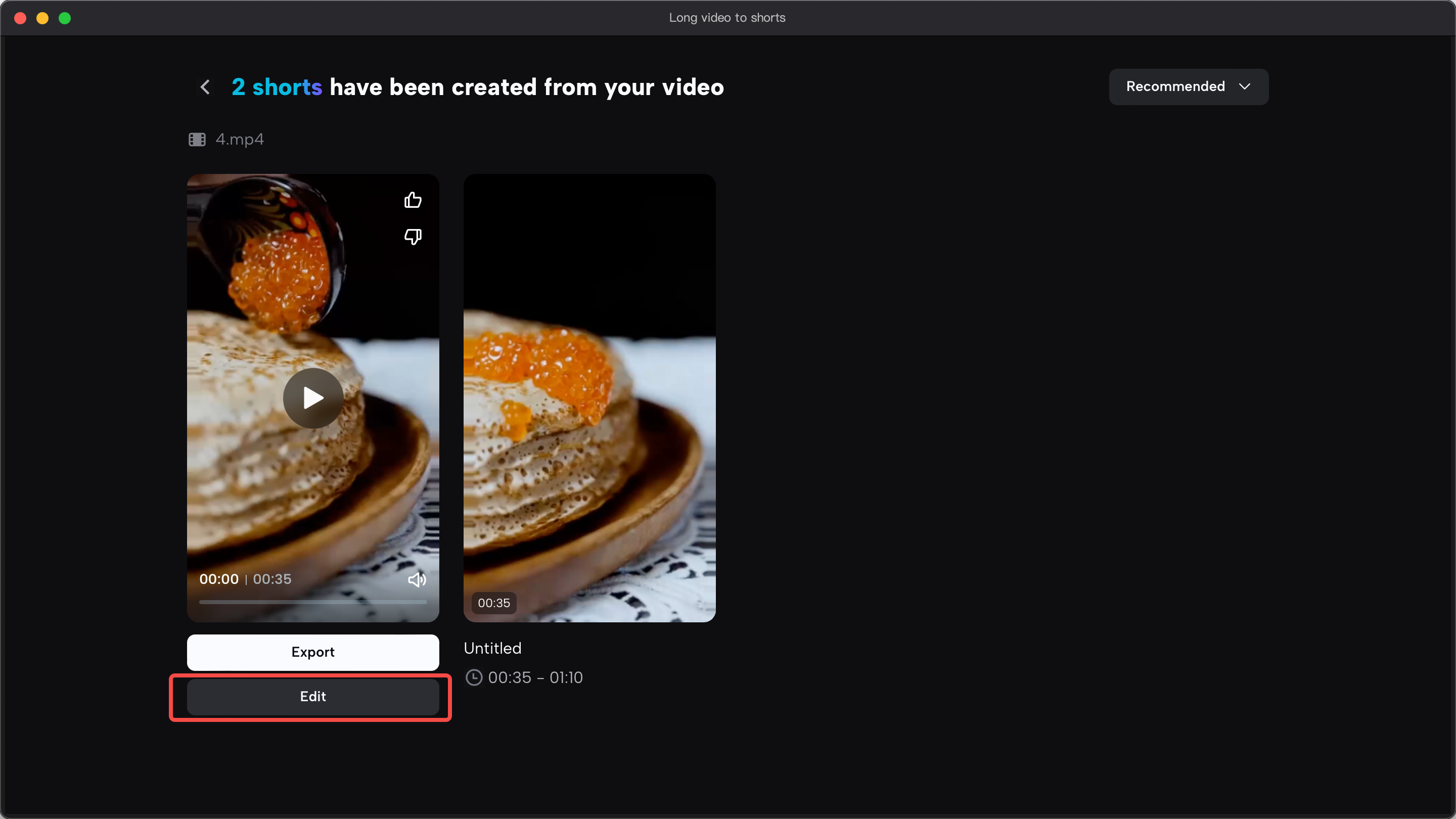
Task: Maximize the window with green button
Action: coord(65,18)
